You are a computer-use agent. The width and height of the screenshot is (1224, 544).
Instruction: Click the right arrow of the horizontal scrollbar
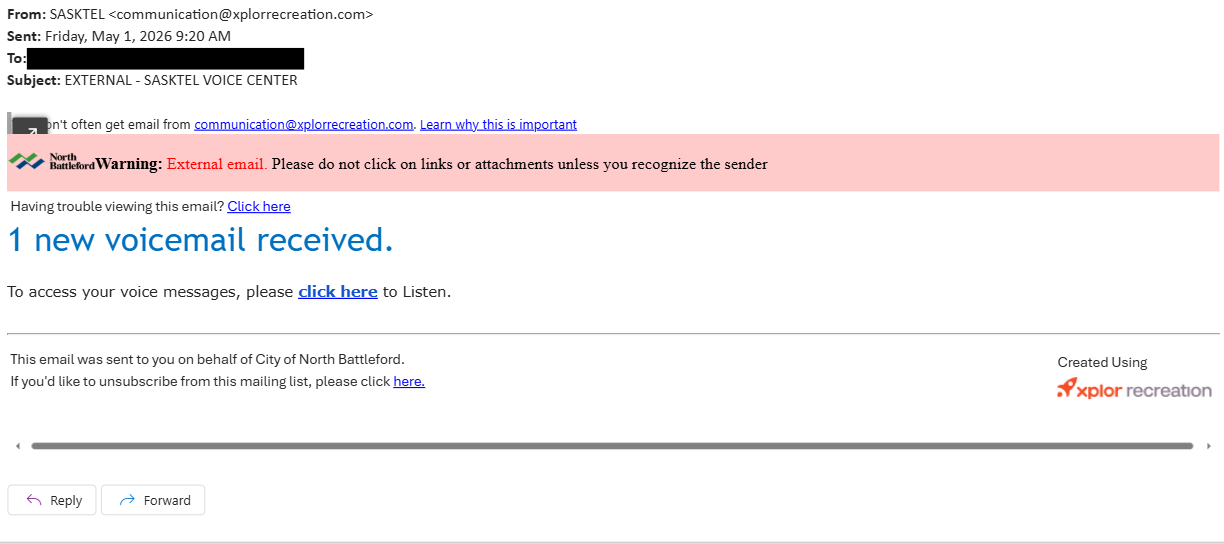pyautogui.click(x=1208, y=446)
